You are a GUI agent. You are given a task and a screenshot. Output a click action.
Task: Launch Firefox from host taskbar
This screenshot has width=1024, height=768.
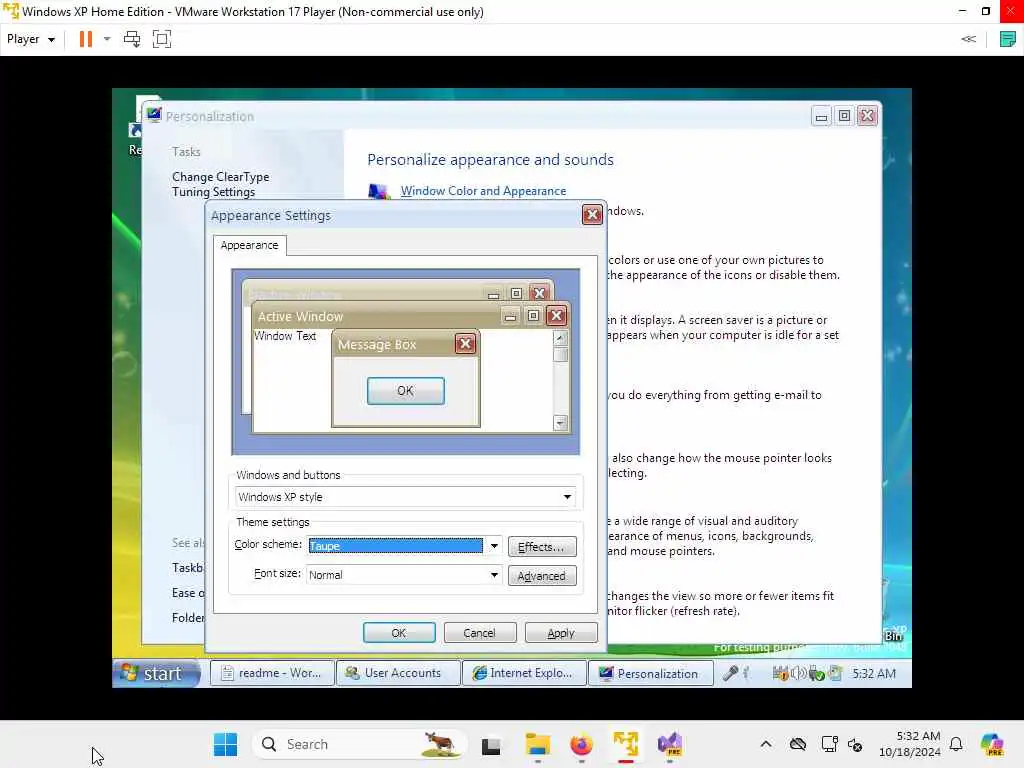[581, 744]
